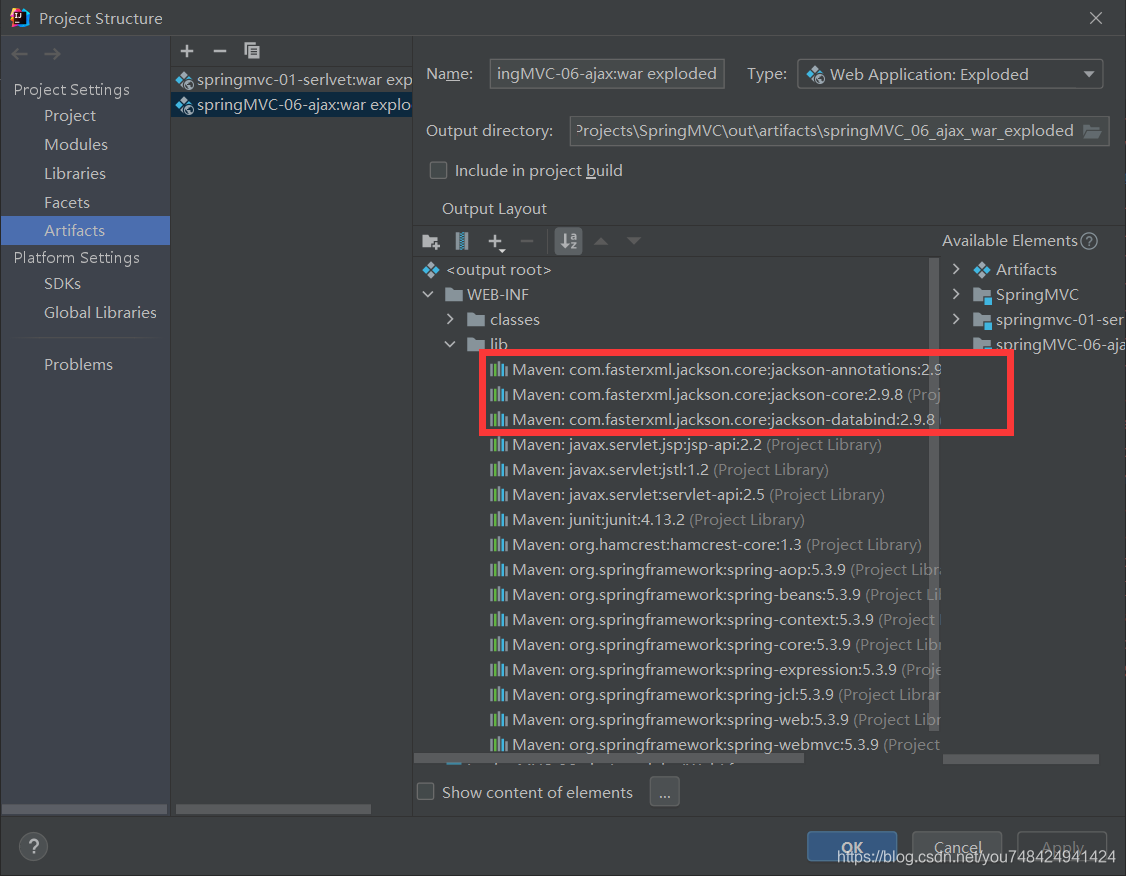Browse output directory with folder icon

click(x=1092, y=131)
